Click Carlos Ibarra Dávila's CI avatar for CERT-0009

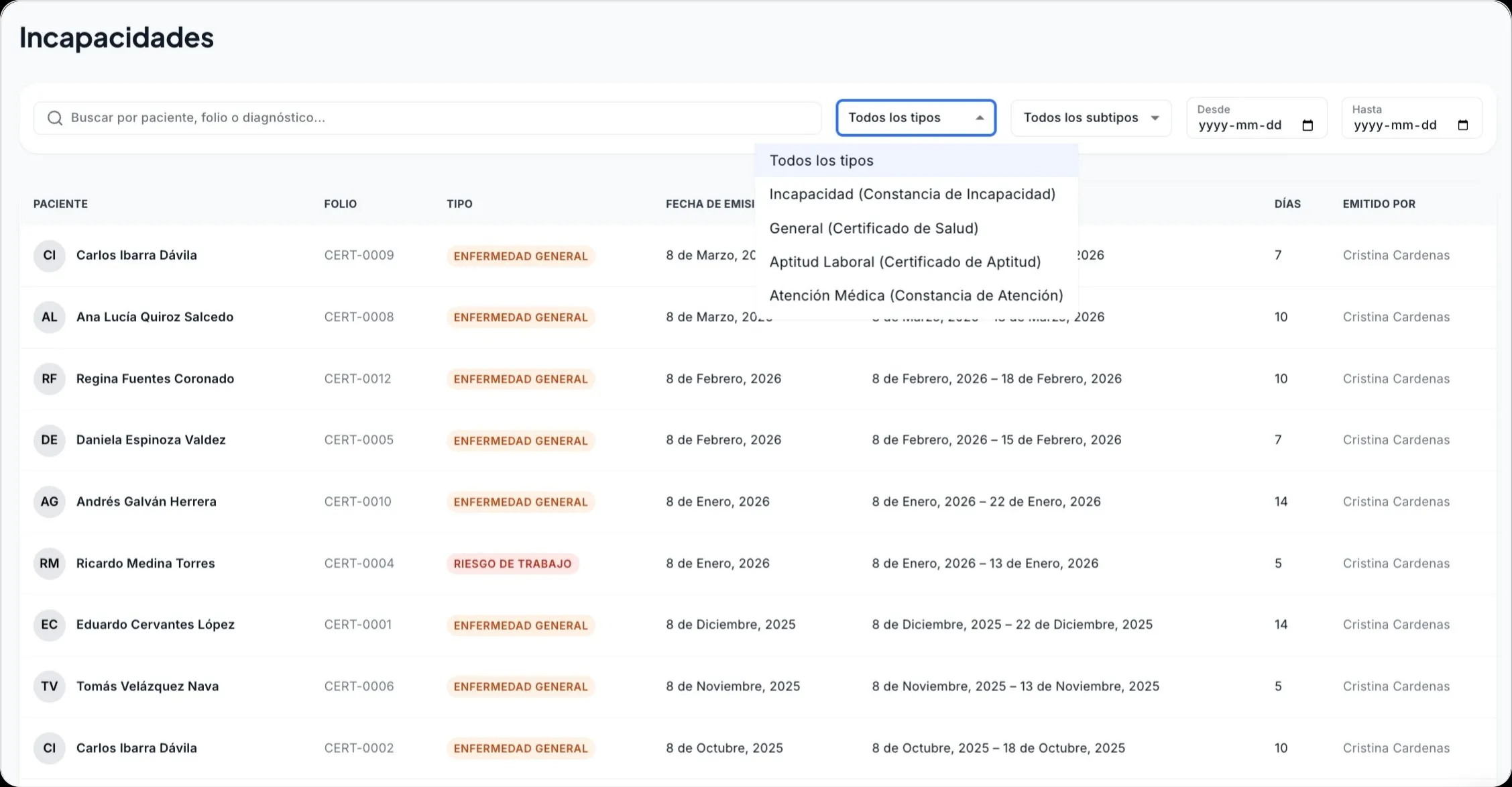[x=49, y=256]
